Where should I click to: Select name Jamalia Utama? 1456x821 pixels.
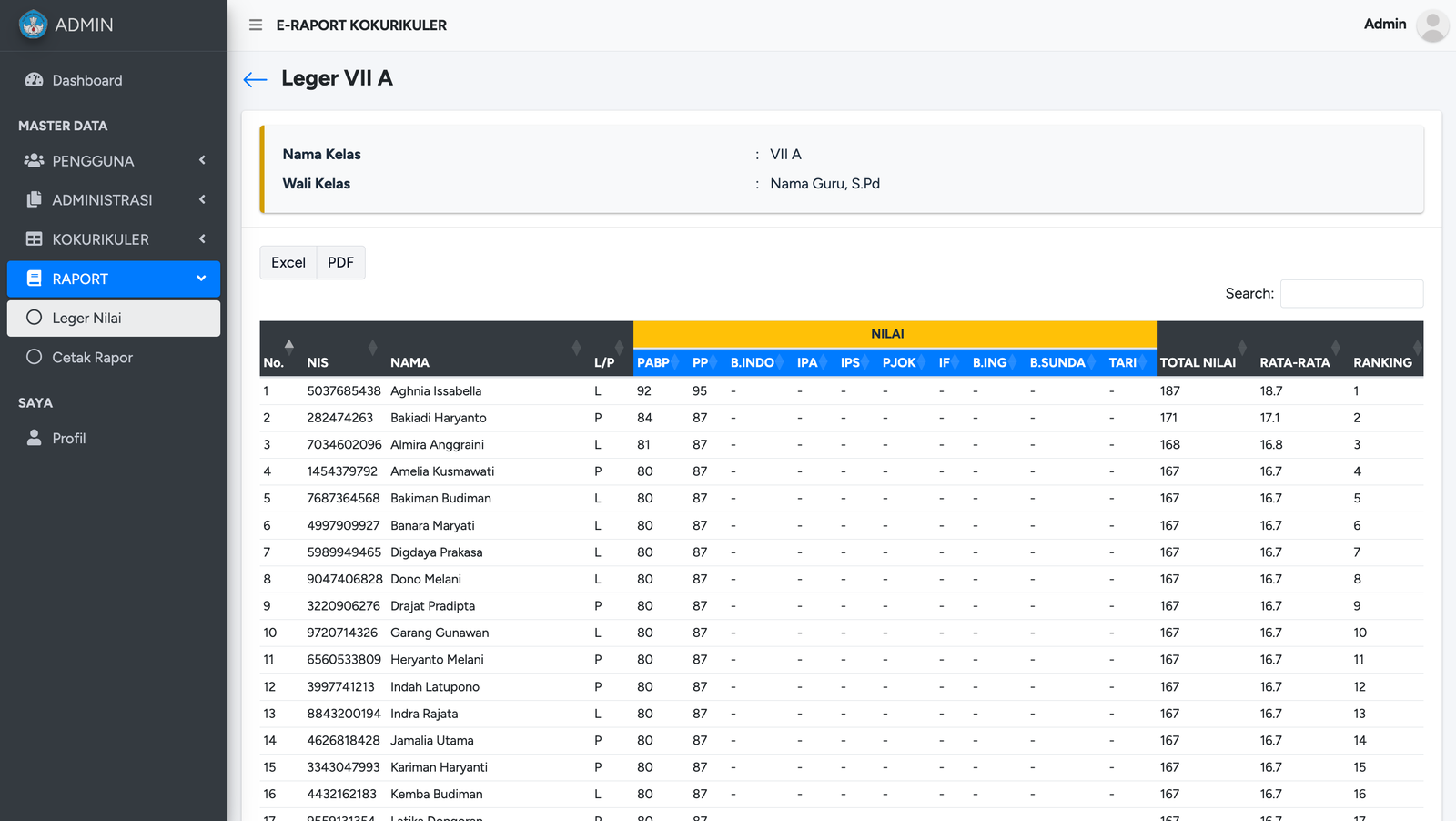point(432,741)
